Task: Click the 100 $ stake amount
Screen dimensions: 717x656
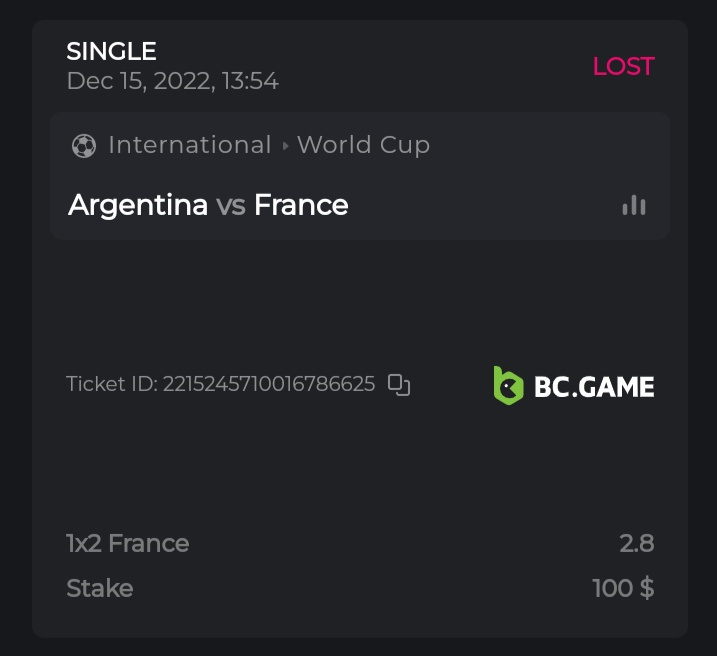Action: click(623, 588)
